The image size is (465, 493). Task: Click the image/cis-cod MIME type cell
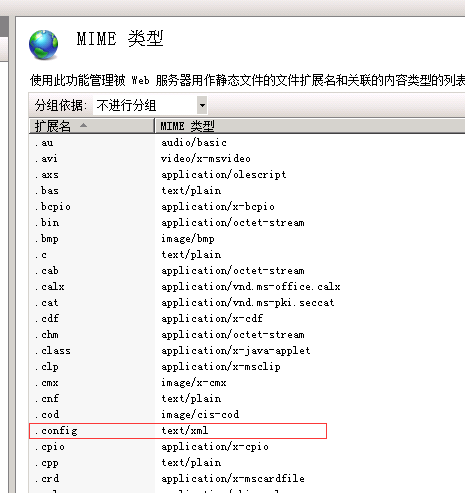[x=200, y=415]
